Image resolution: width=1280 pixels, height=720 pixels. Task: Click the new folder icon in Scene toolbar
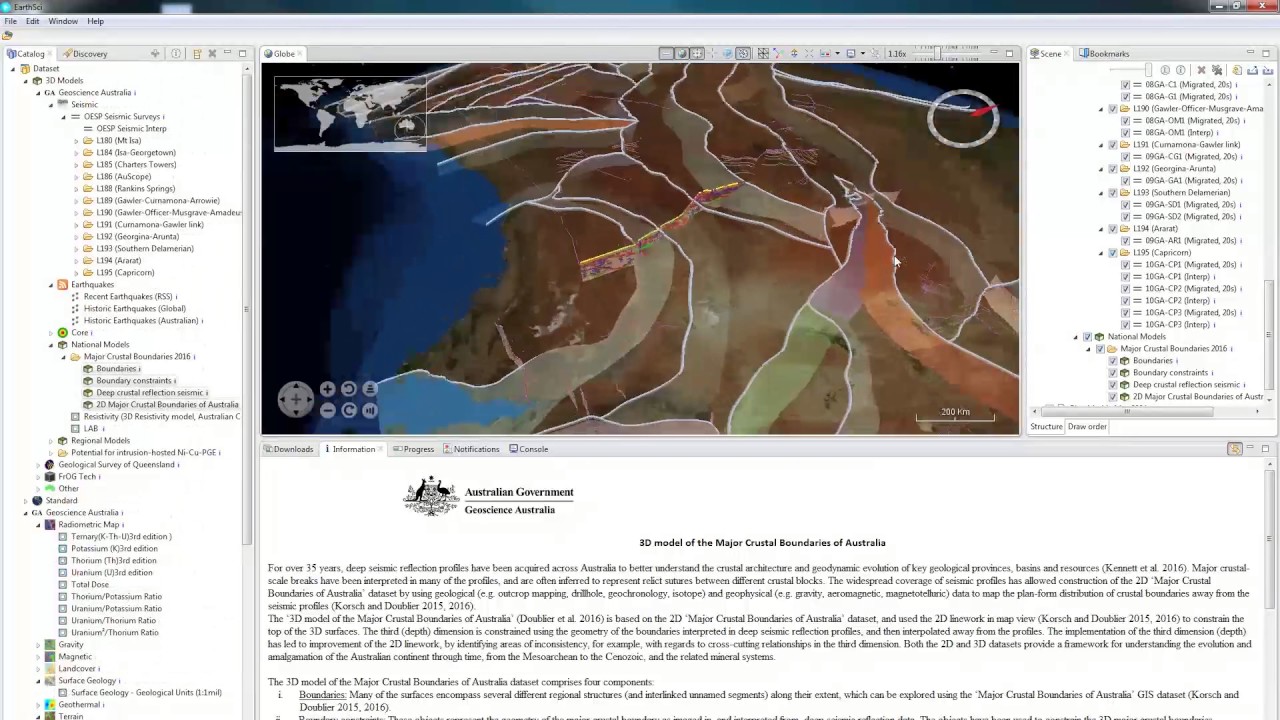pos(1237,70)
